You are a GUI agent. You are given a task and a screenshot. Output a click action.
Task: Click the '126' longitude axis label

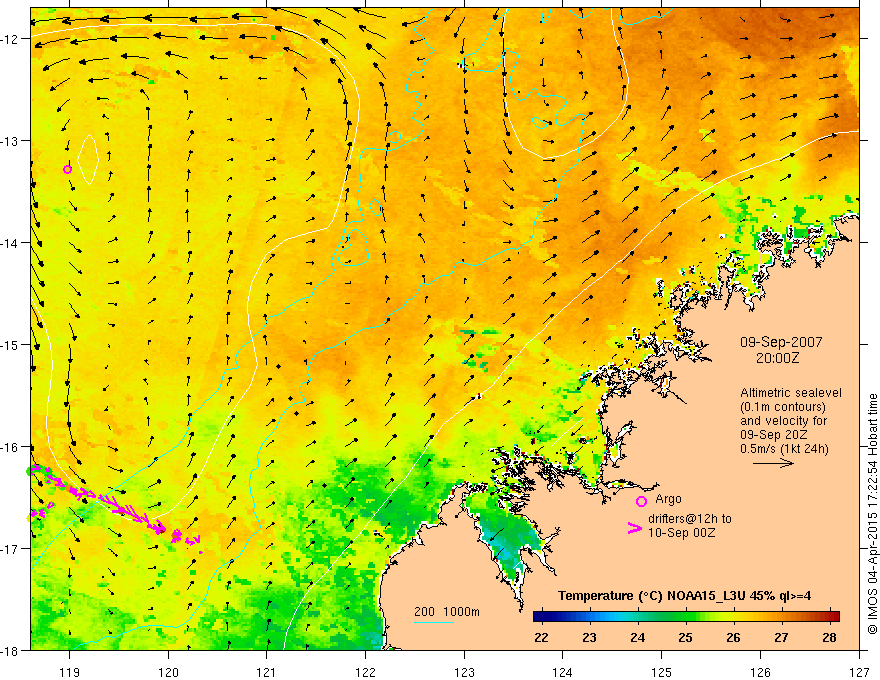point(760,672)
